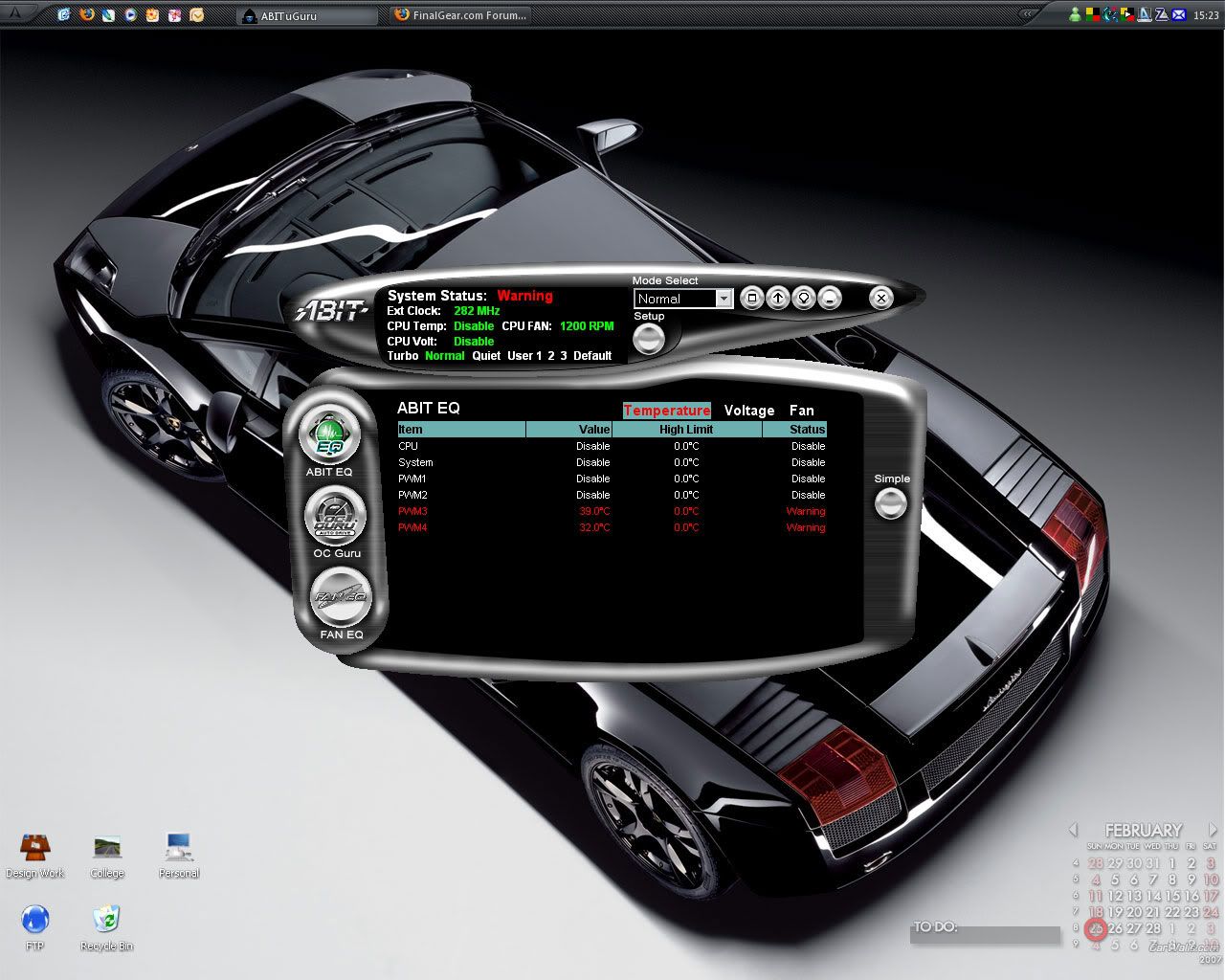Click the ABIT logo on the status bar

click(331, 311)
